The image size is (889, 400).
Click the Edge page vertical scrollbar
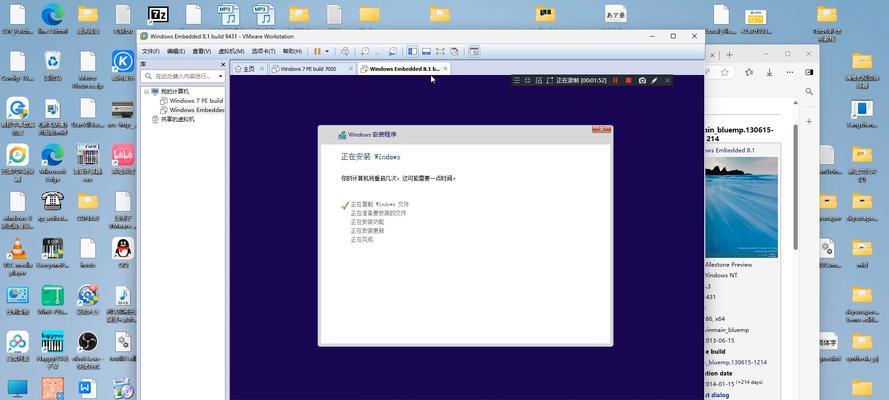coord(795,187)
